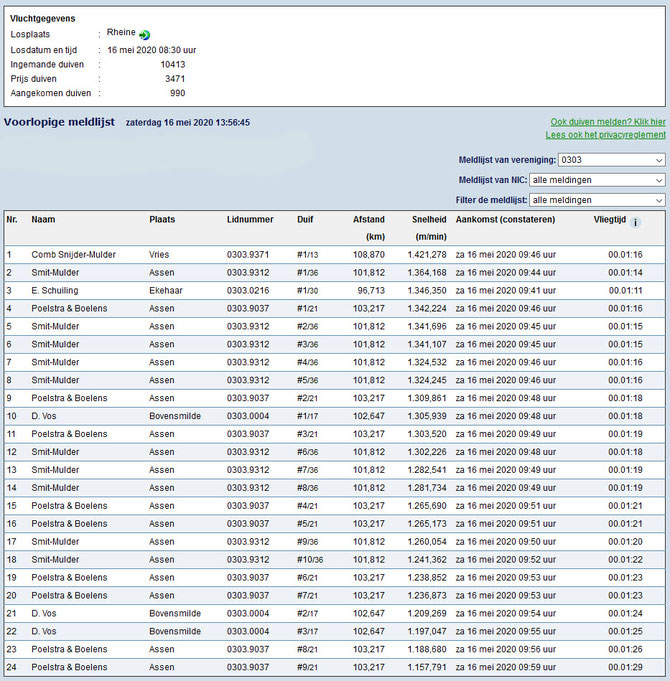The image size is (670, 681).
Task: Open the 'Lees ook het privacyreglement' link
Action: point(605,135)
